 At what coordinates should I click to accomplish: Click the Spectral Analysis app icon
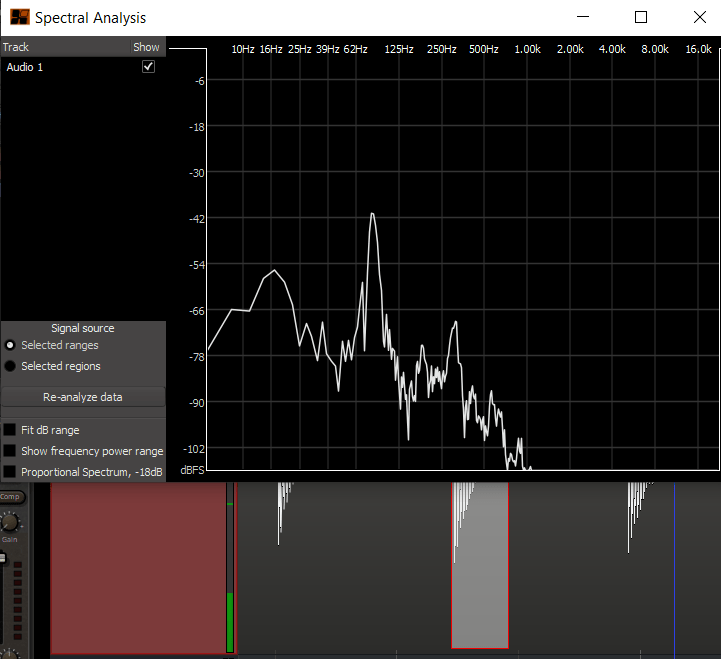(x=20, y=17)
